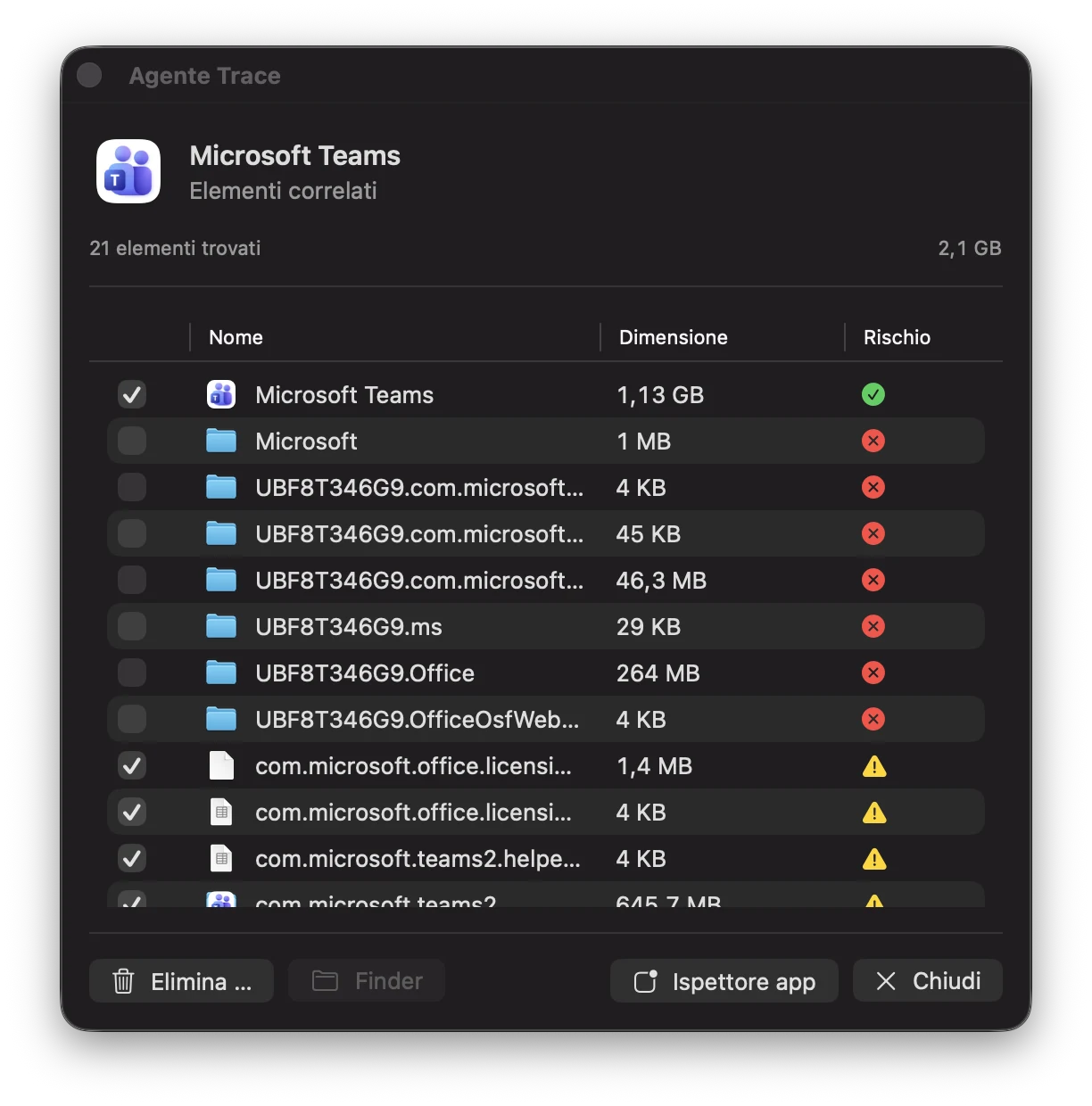
Task: Click folder icon of UBF8T346G9.com.microsoft 45 KB row
Action: tap(221, 533)
